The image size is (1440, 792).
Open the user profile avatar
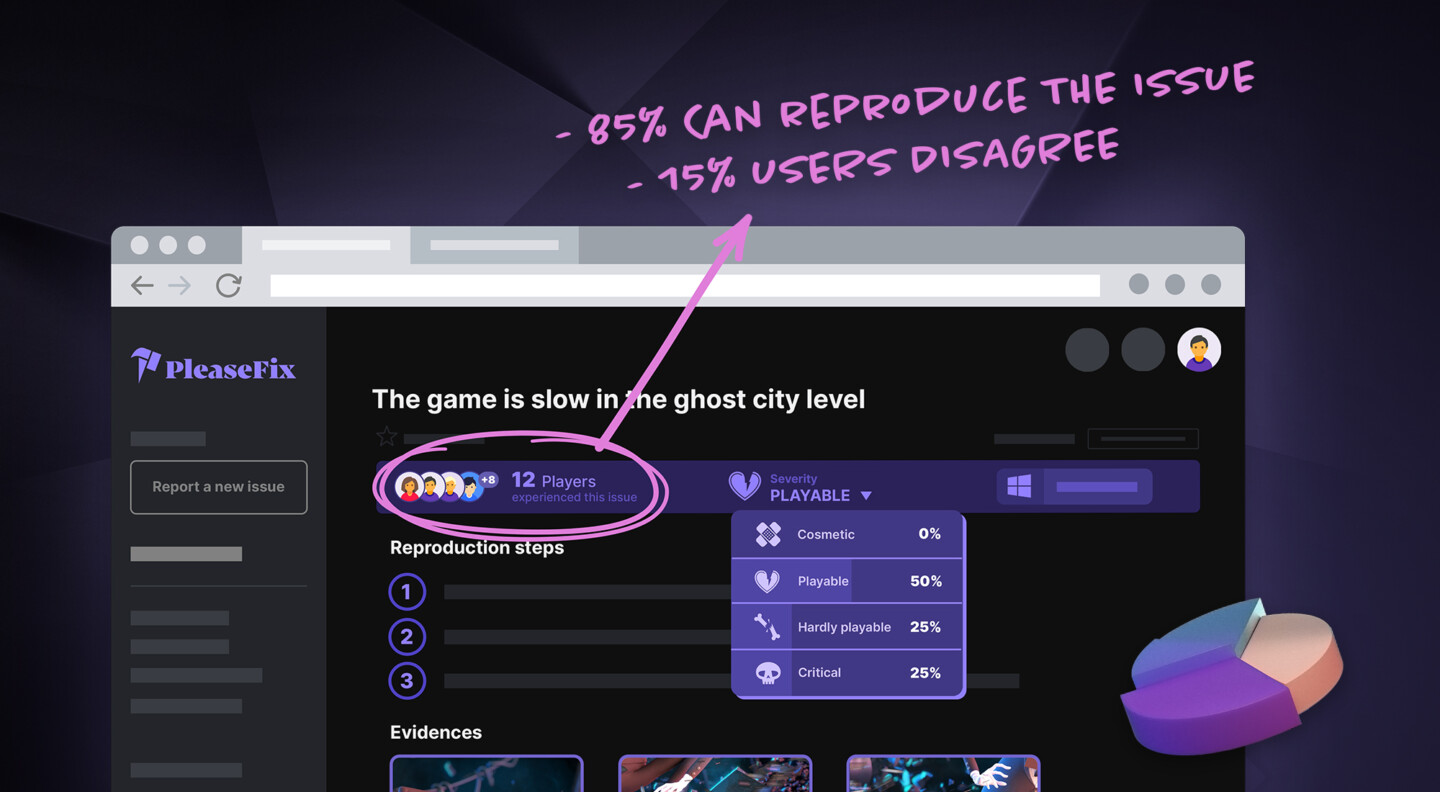1199,350
